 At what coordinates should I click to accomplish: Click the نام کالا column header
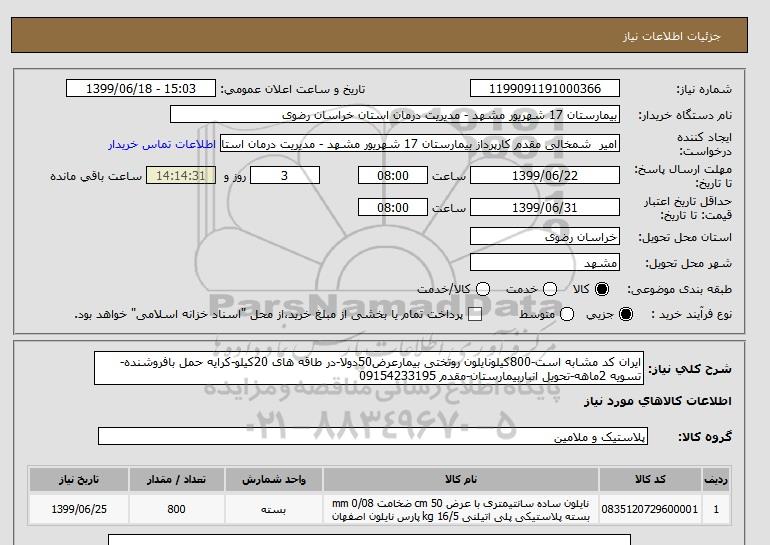point(461,479)
